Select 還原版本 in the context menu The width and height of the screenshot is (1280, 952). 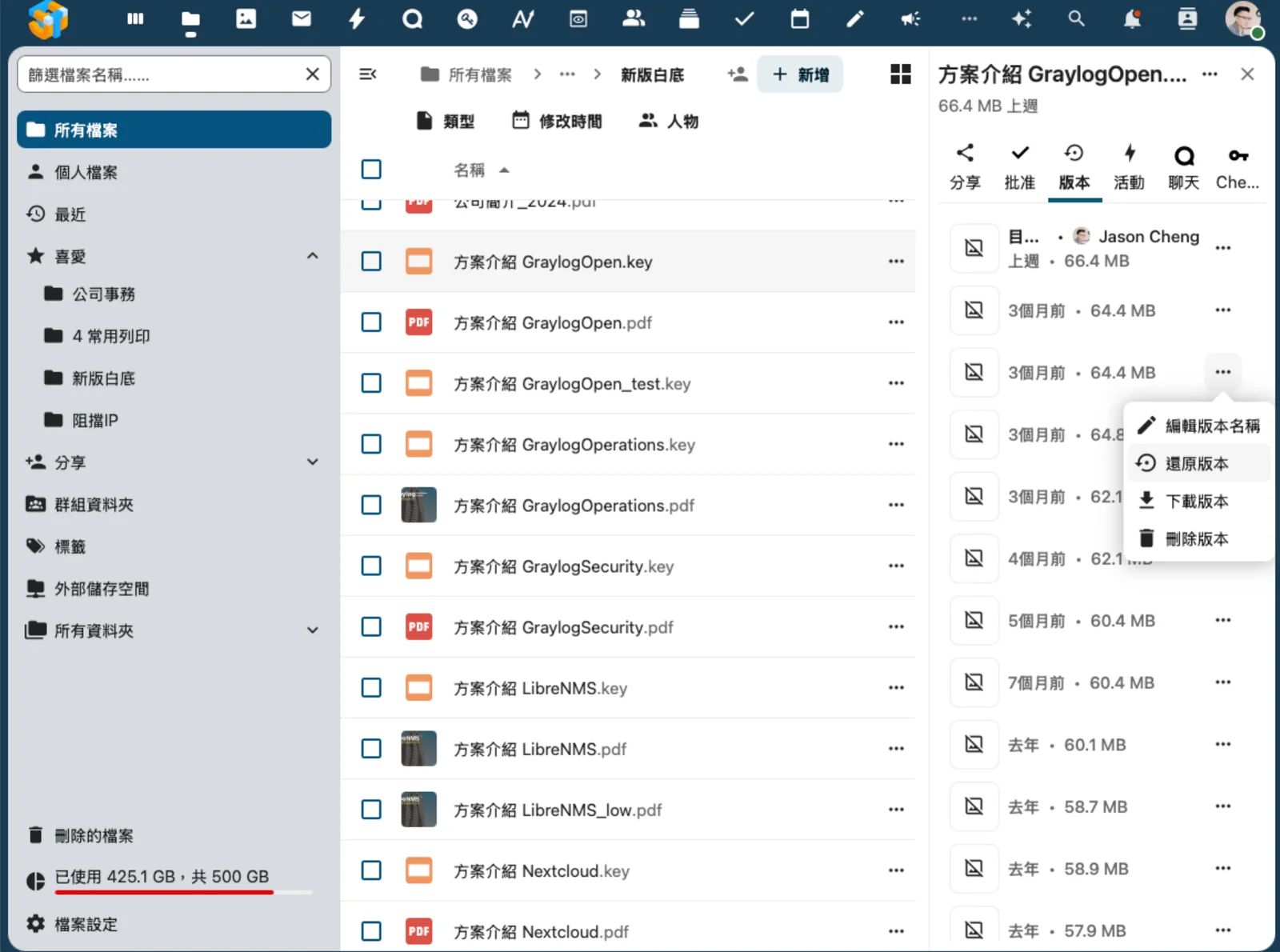1198,463
